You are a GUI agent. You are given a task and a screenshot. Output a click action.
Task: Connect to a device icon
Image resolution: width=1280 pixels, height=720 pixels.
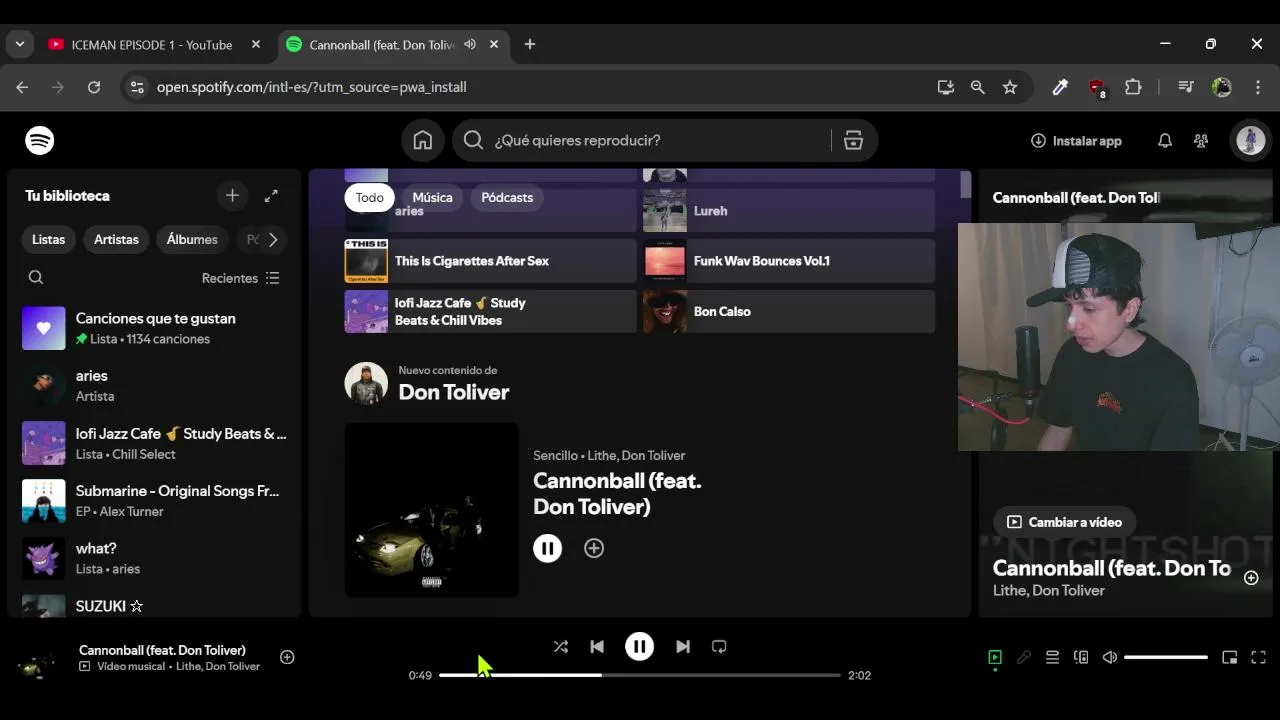tap(1081, 657)
